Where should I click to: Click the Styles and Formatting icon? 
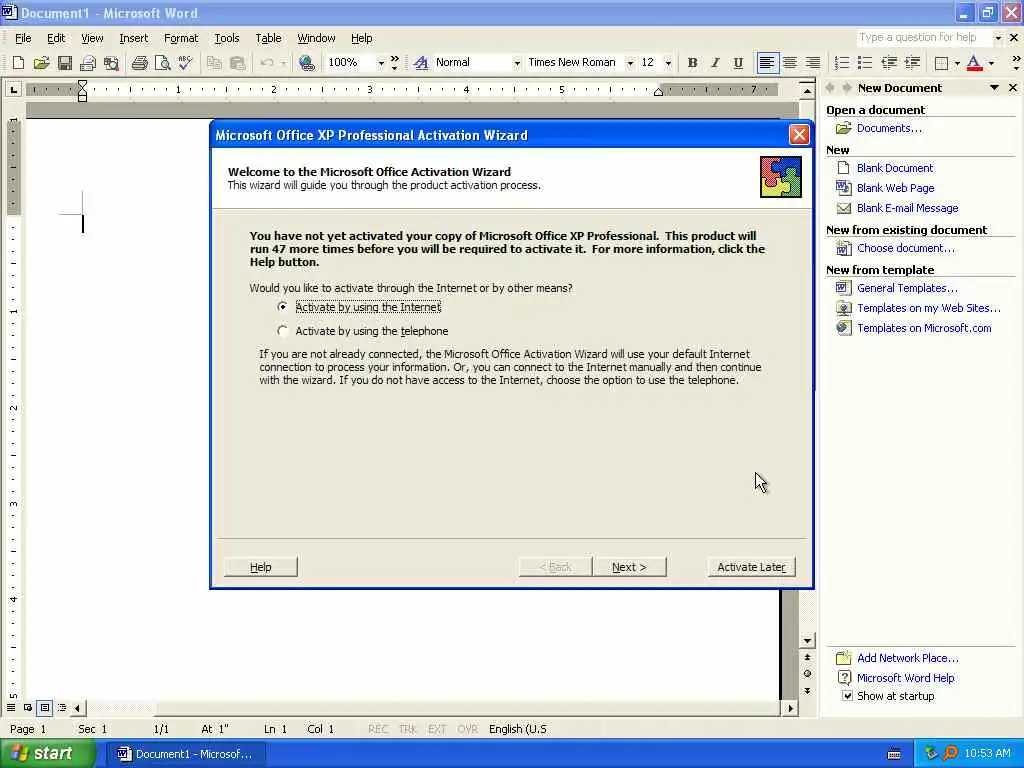tap(421, 63)
